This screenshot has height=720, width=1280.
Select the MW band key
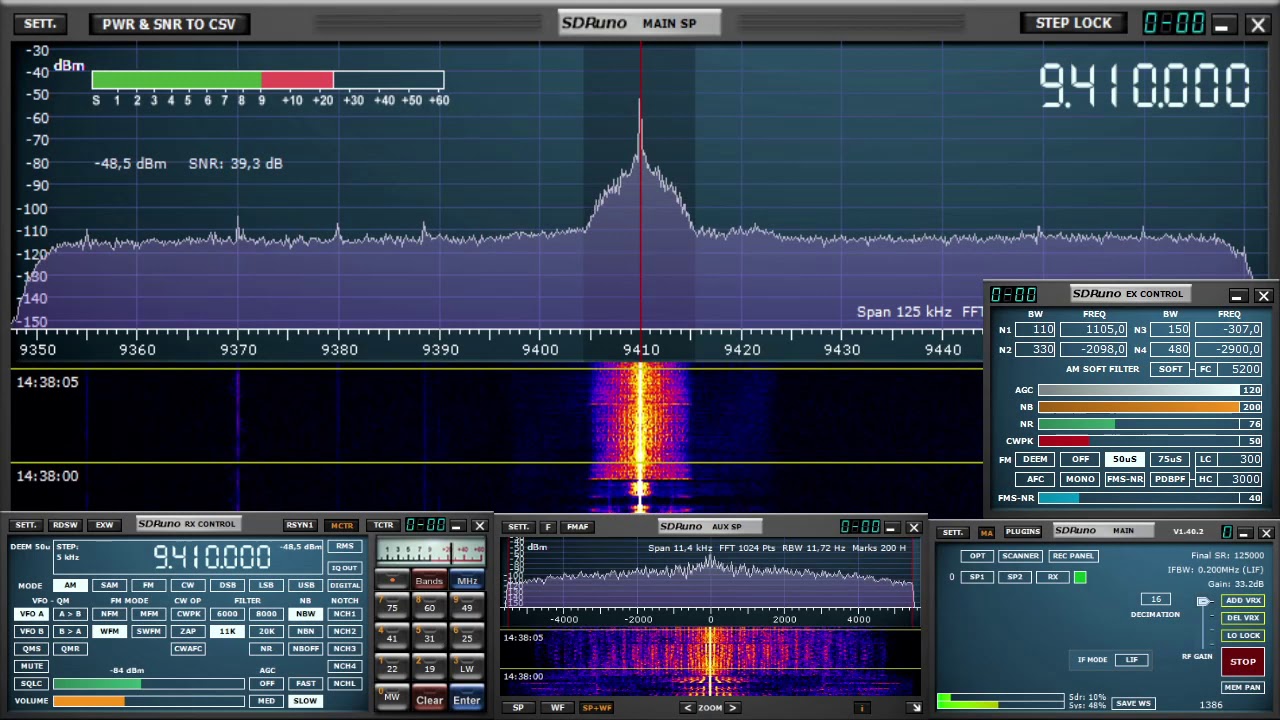coord(391,697)
